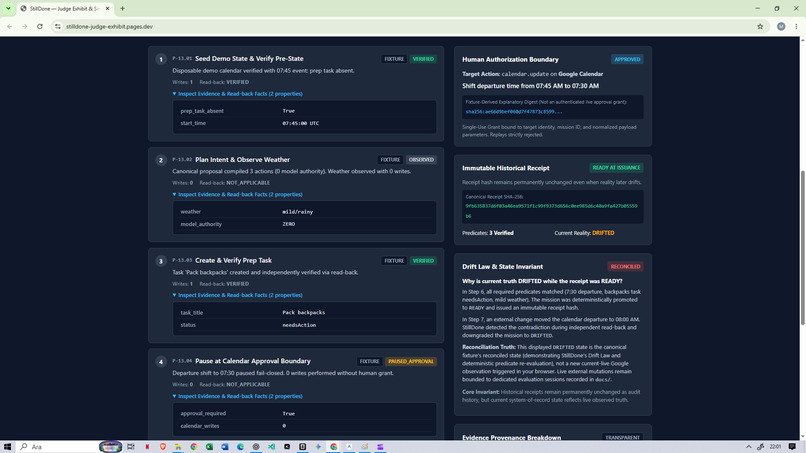Click the 'Predicates: 3 Verified' text
806x453 pixels.
coord(488,233)
